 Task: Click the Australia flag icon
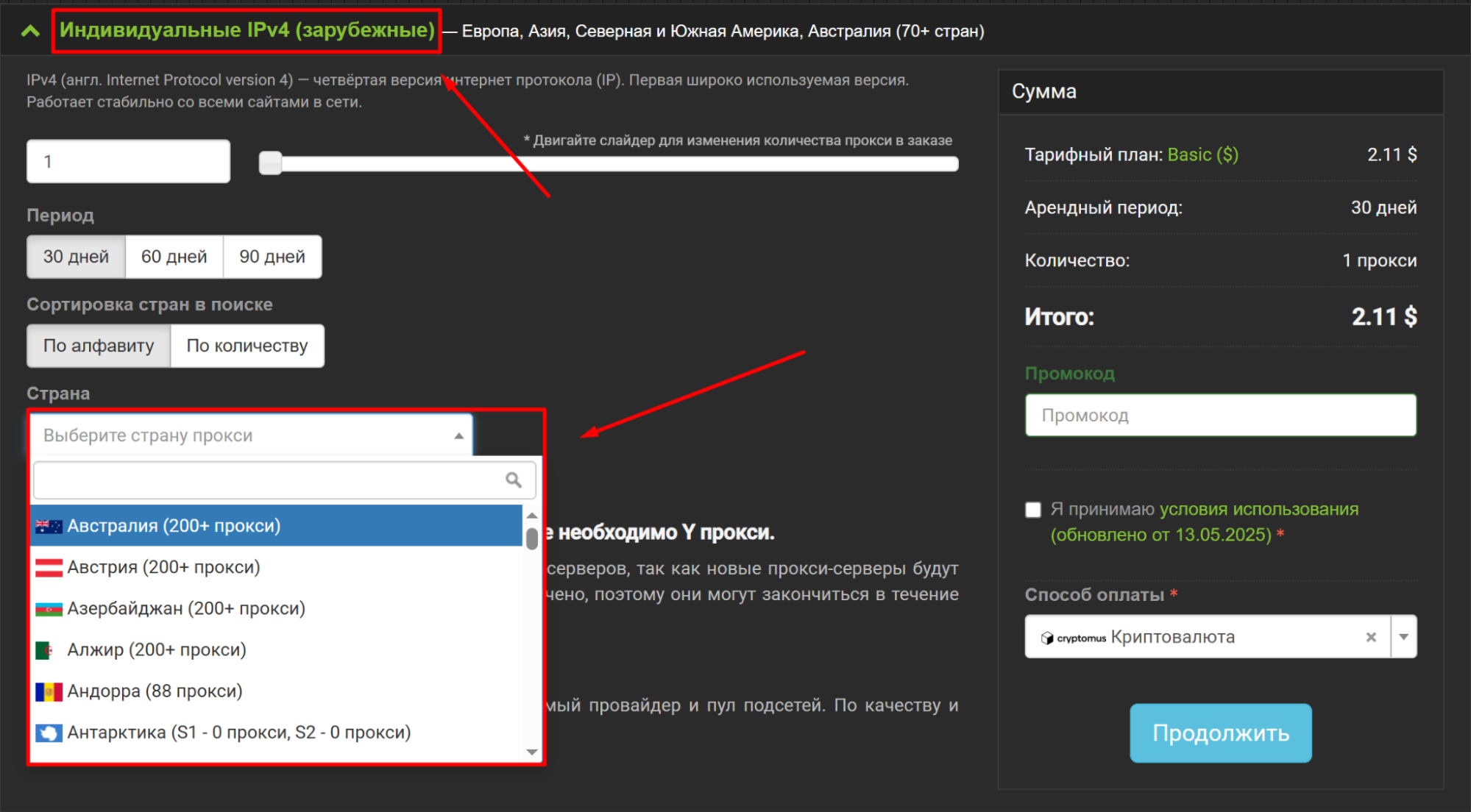tap(49, 526)
